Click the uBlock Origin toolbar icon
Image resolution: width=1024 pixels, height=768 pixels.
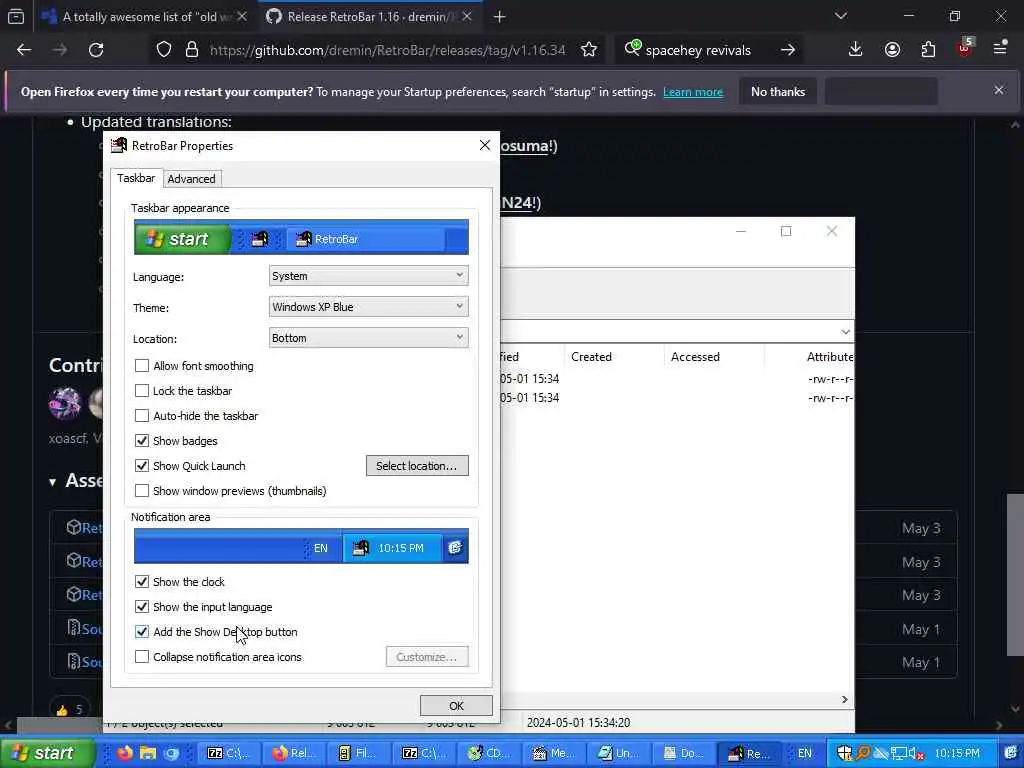(x=965, y=48)
